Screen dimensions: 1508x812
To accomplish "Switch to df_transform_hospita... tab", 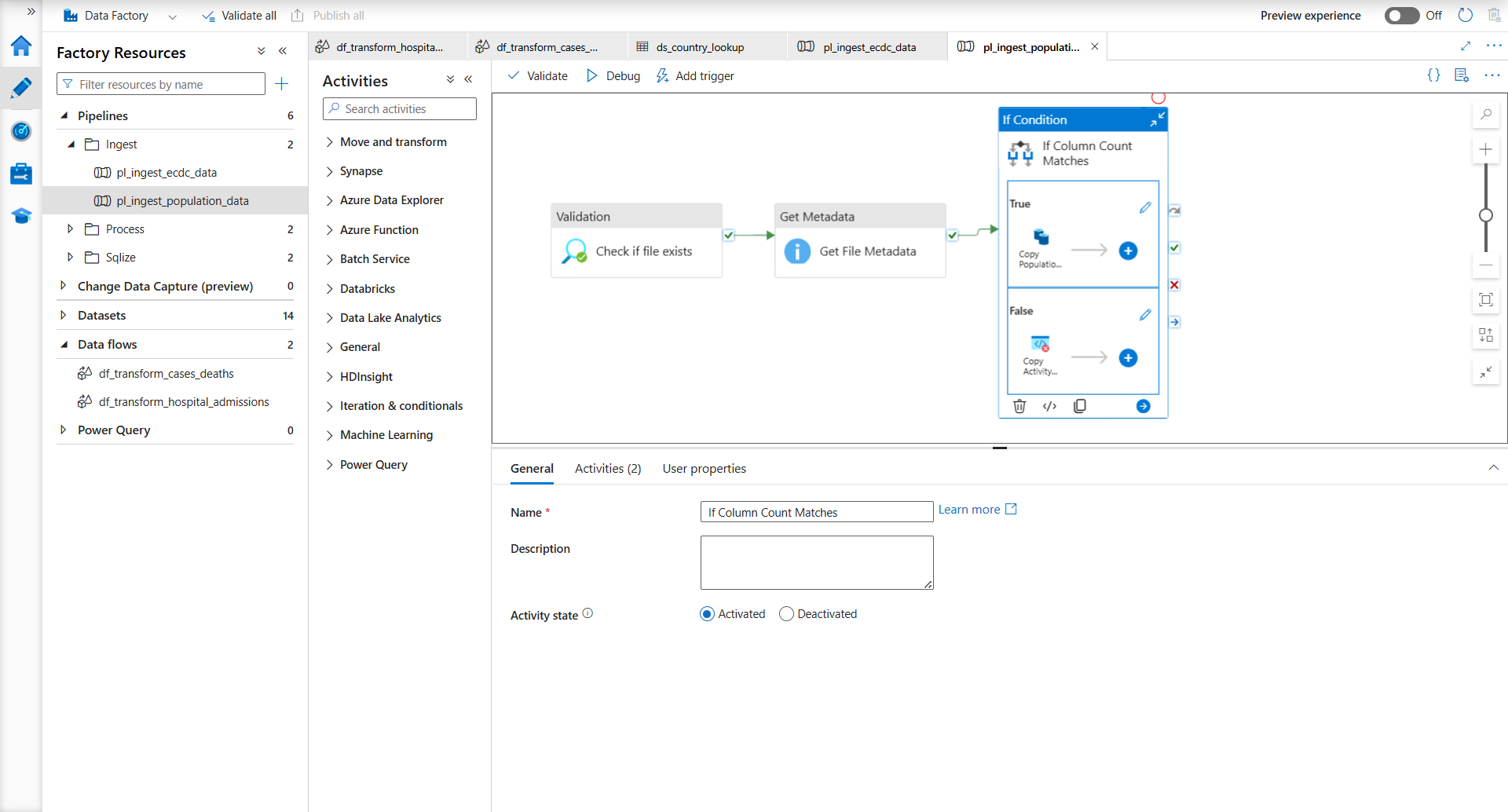I will click(388, 46).
